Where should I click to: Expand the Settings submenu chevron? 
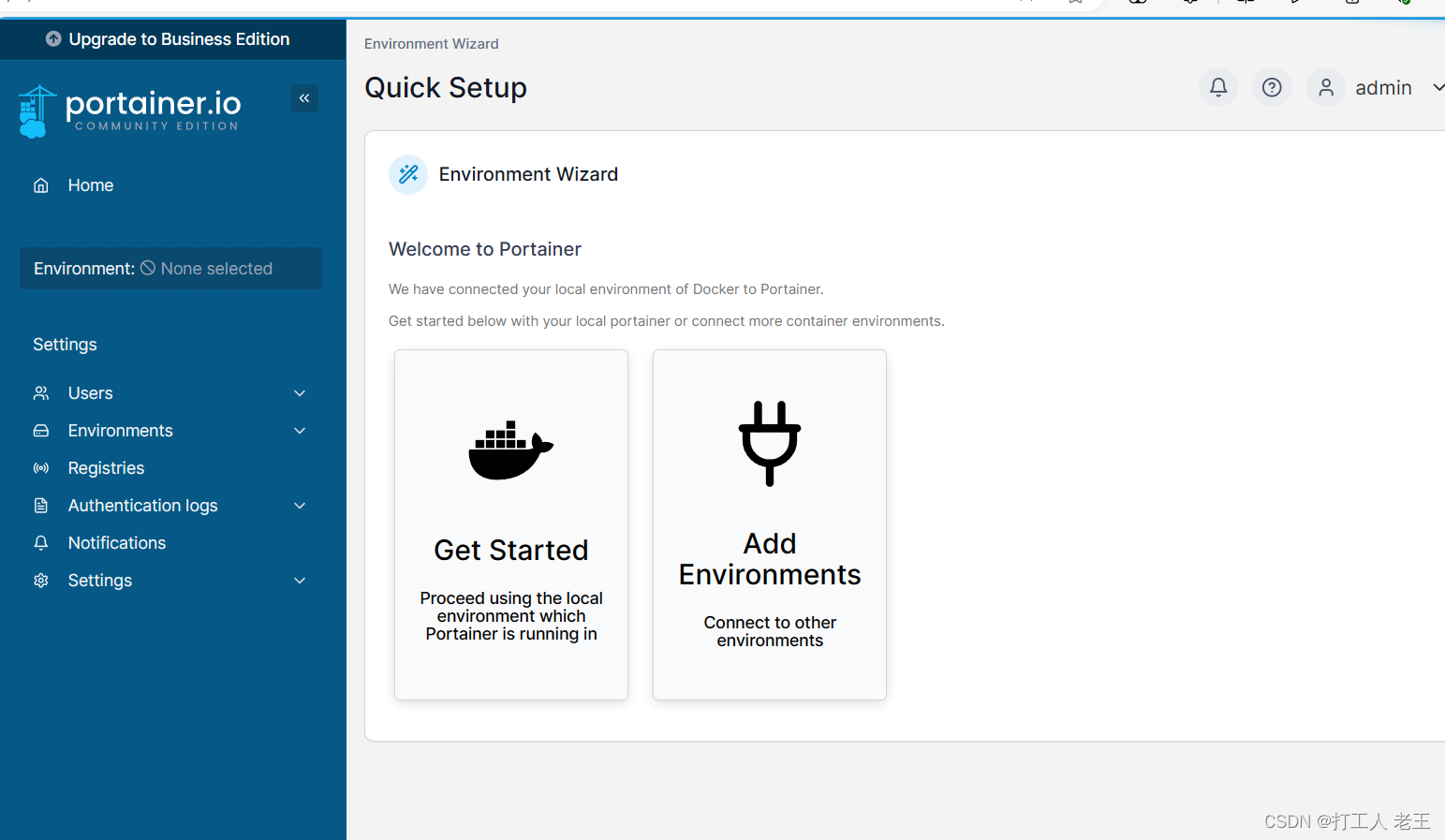coord(300,581)
